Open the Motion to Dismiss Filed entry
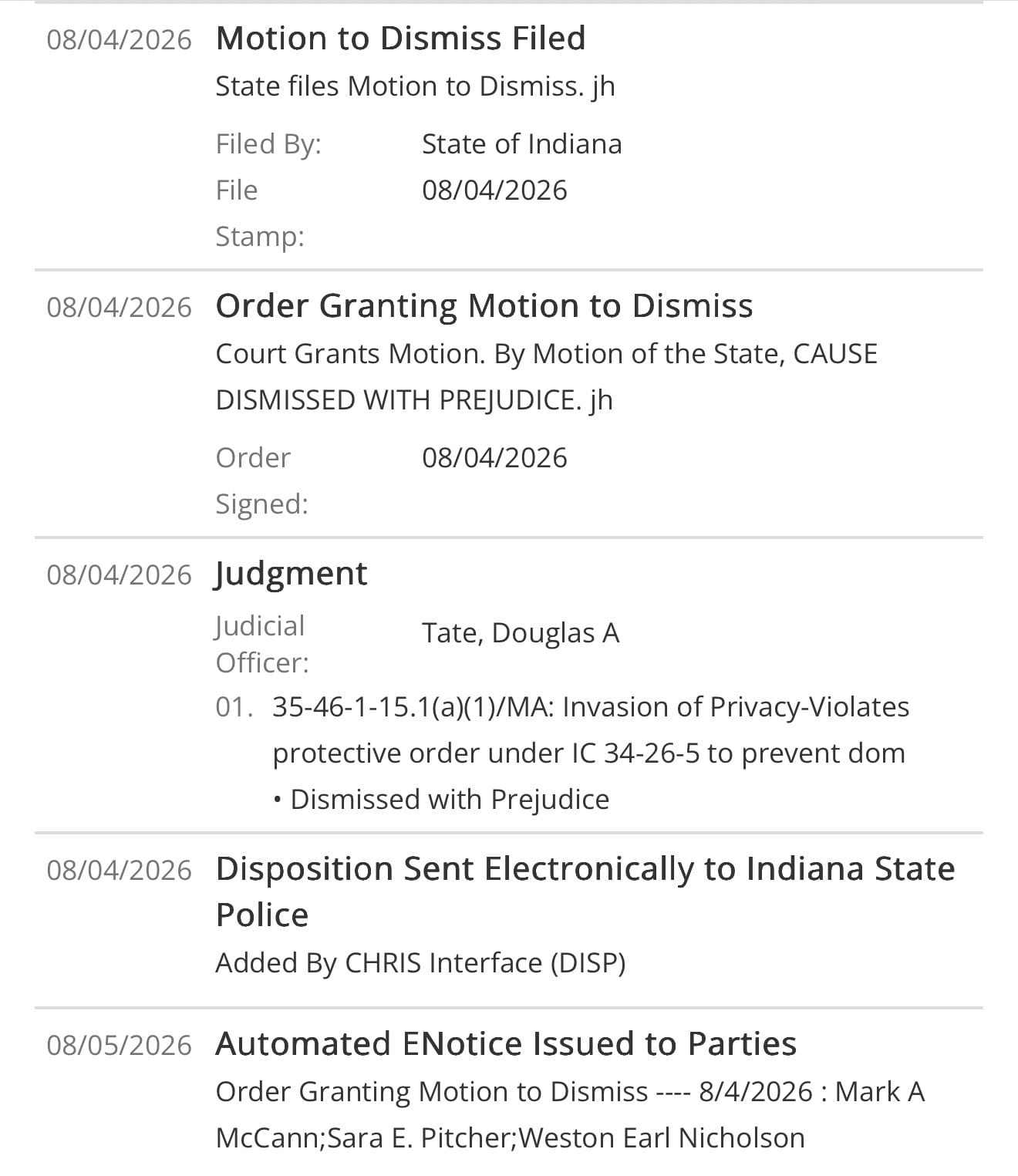This screenshot has height=1176, width=1018. 400,38
